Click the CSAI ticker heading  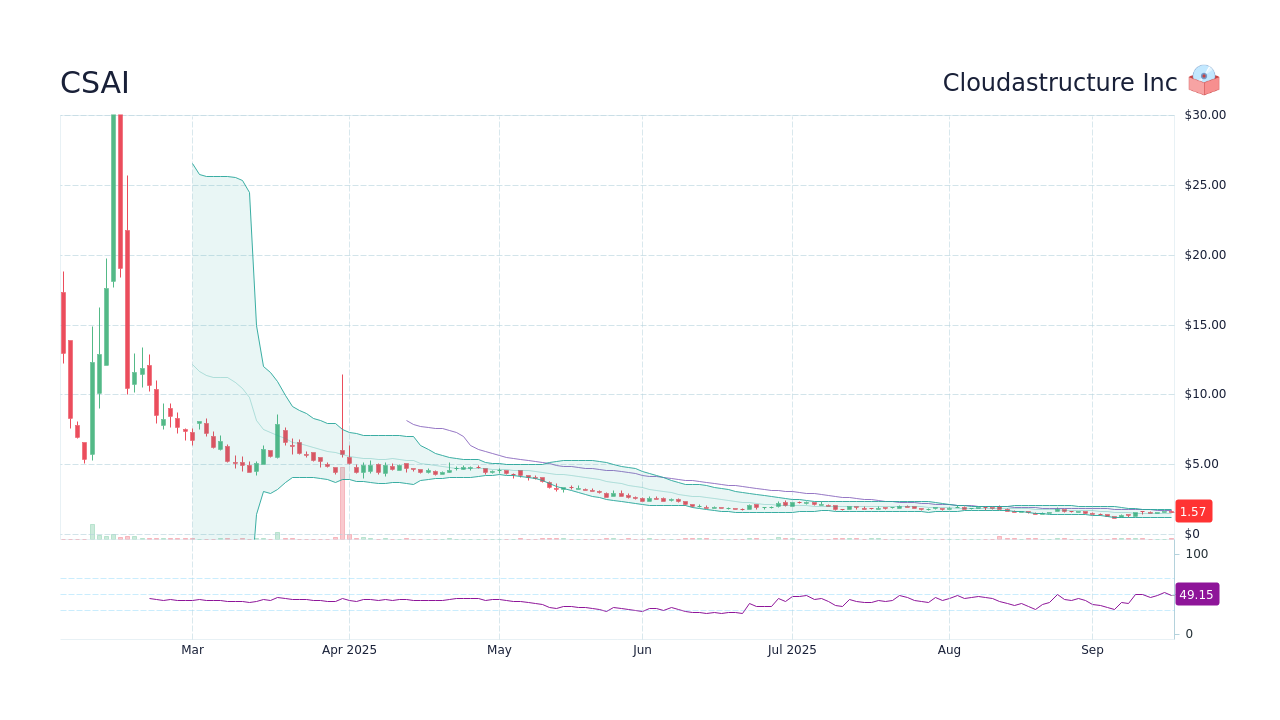tap(94, 83)
